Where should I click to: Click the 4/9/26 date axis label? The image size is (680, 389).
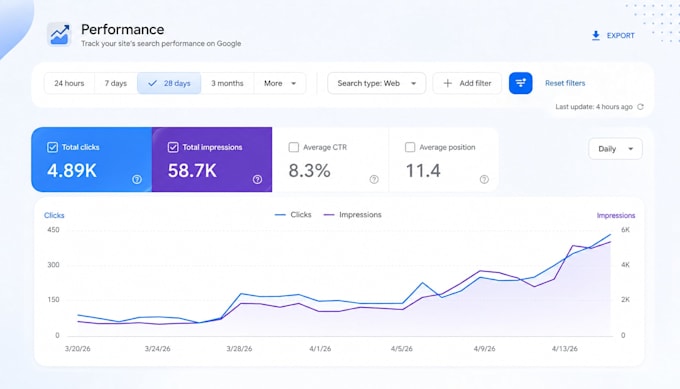click(x=484, y=349)
